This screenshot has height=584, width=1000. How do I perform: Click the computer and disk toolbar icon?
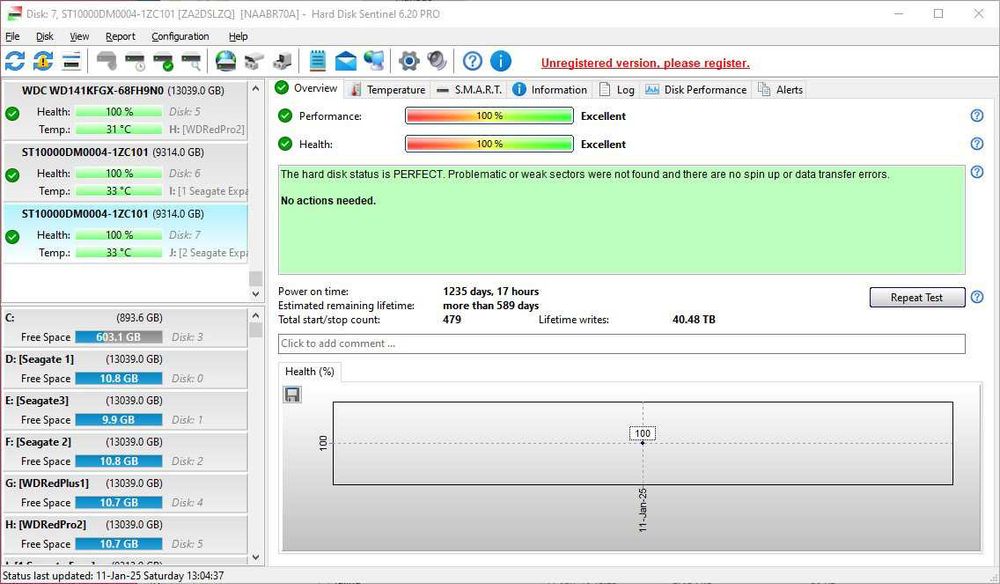[282, 61]
